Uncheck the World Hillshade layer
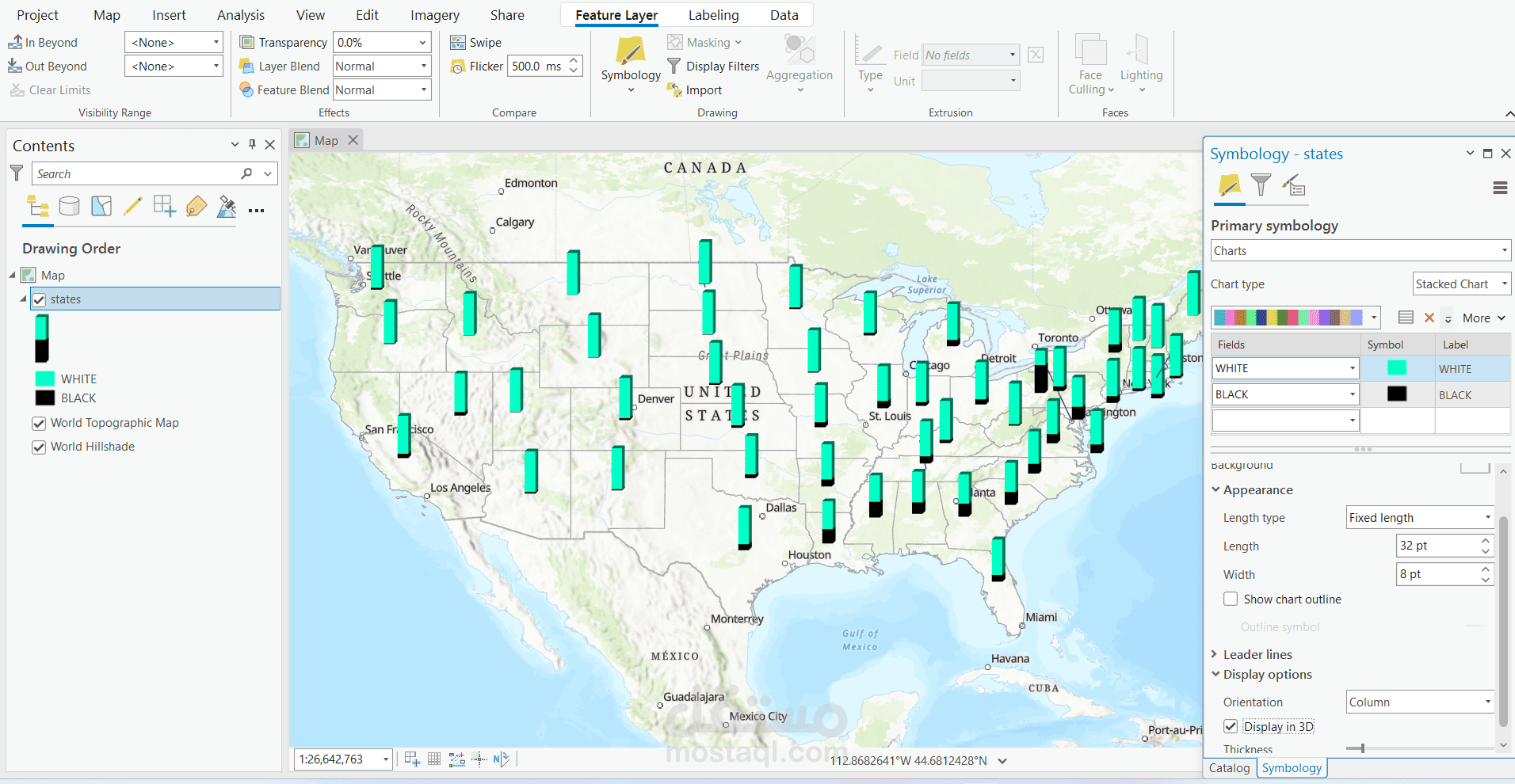The width and height of the screenshot is (1515, 784). tap(38, 447)
